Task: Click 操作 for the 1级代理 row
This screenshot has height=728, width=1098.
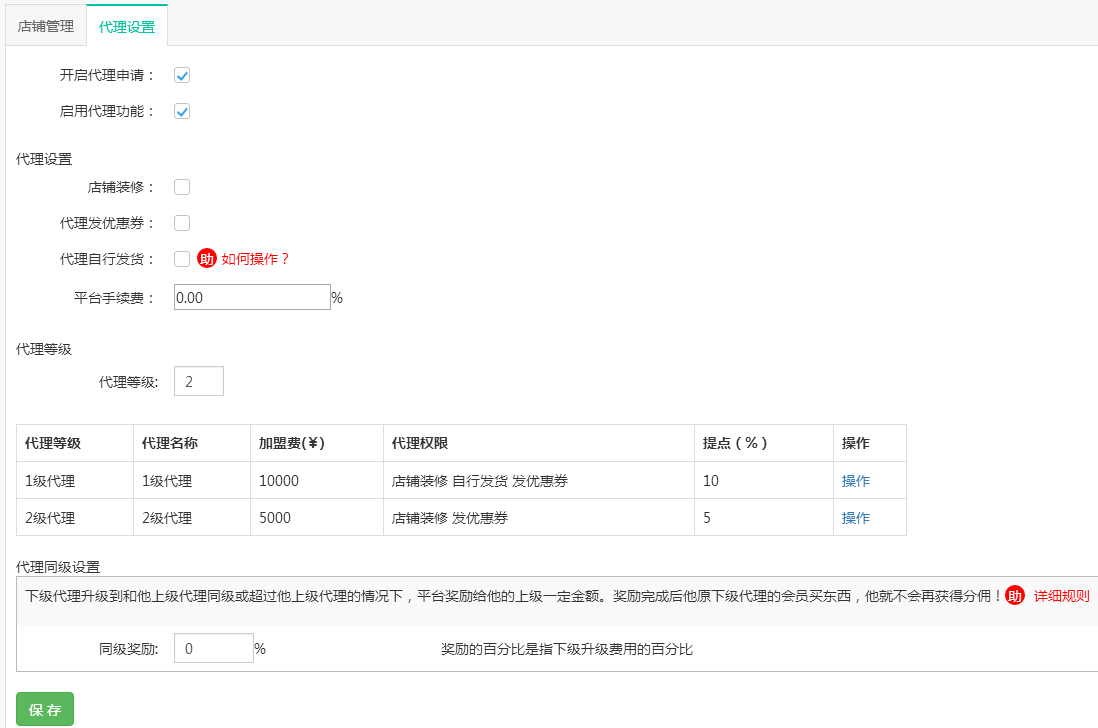Action: tap(855, 480)
